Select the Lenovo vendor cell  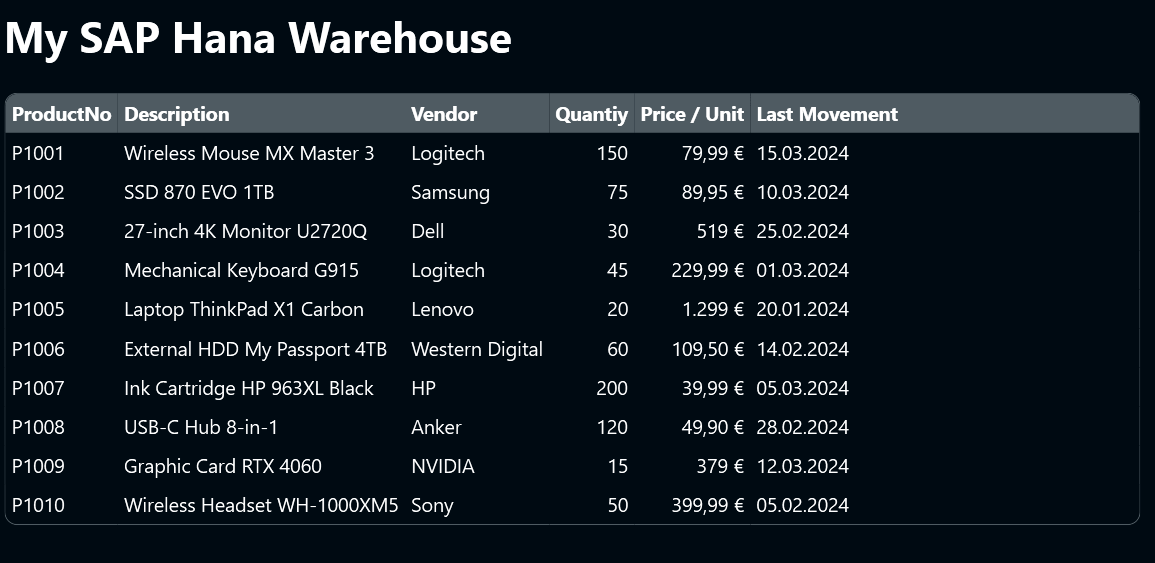[442, 310]
